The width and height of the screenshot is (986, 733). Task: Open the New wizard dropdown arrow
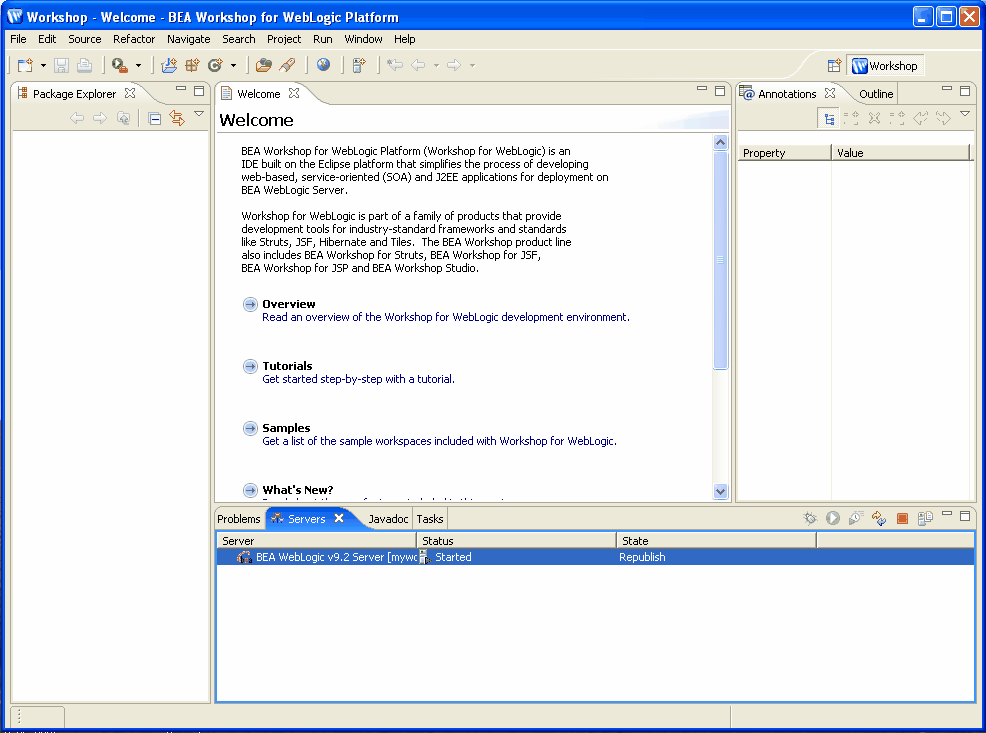click(x=43, y=65)
